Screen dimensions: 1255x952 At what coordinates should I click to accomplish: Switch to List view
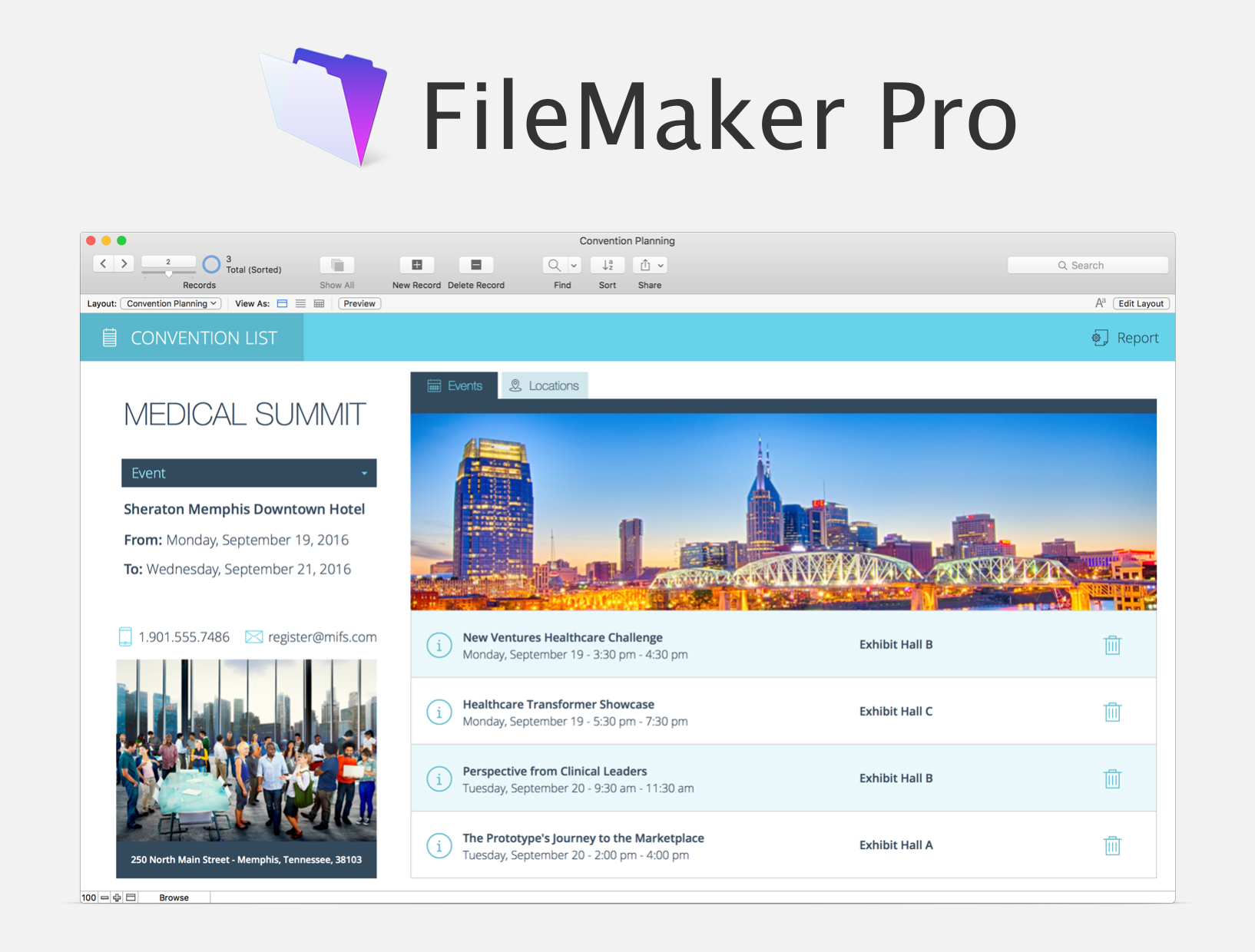point(300,304)
